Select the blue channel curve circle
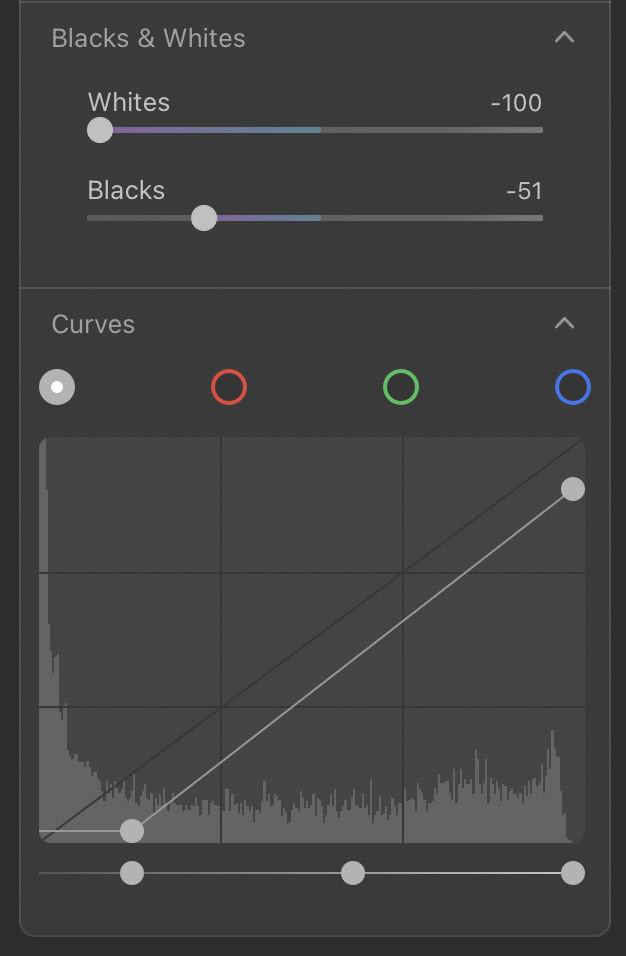The image size is (626, 956). click(572, 387)
